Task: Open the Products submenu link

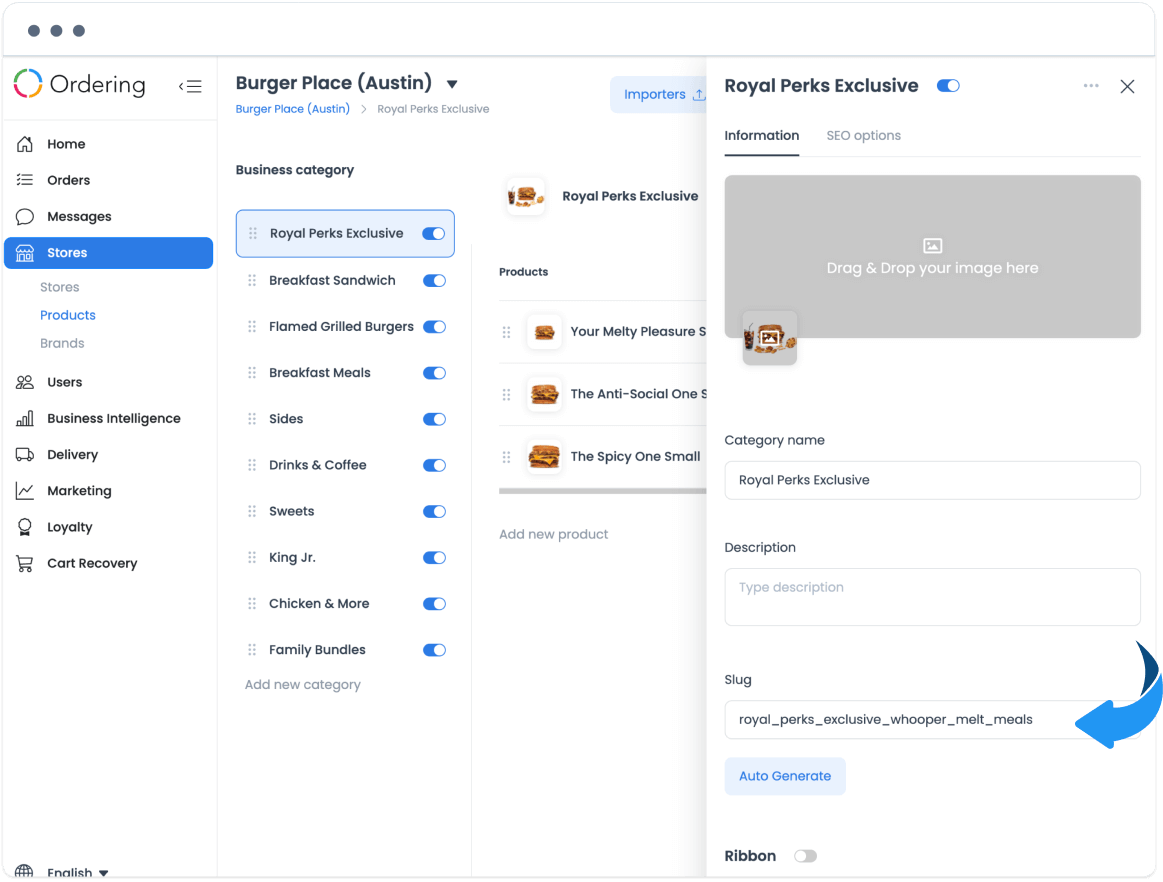Action: (x=67, y=315)
